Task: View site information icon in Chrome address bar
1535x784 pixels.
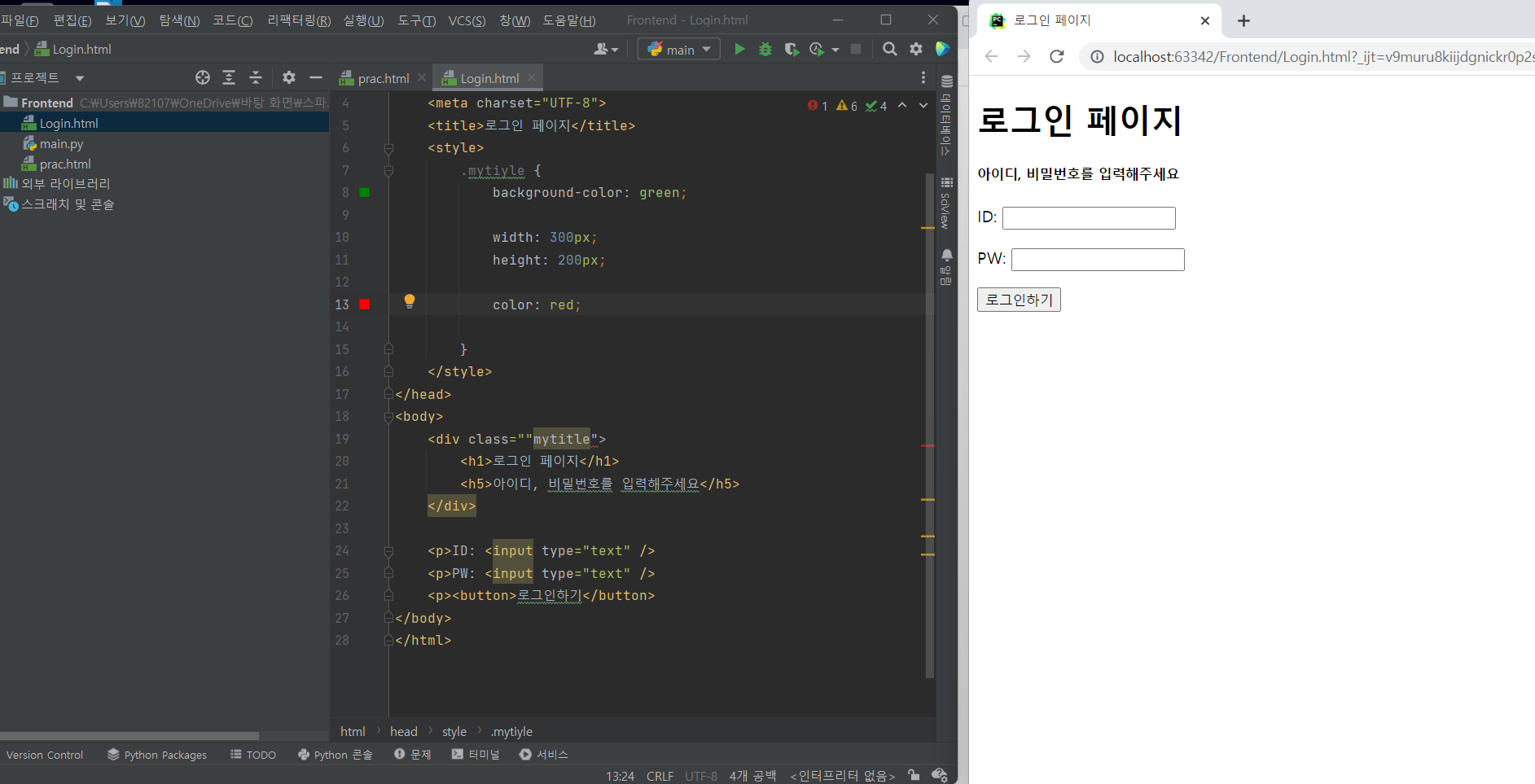Action: [x=1097, y=56]
